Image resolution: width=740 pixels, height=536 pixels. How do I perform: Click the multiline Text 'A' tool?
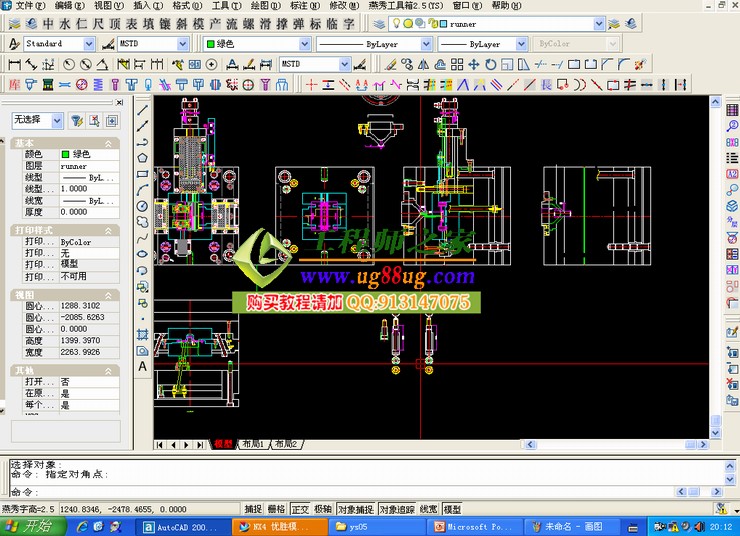tap(143, 366)
